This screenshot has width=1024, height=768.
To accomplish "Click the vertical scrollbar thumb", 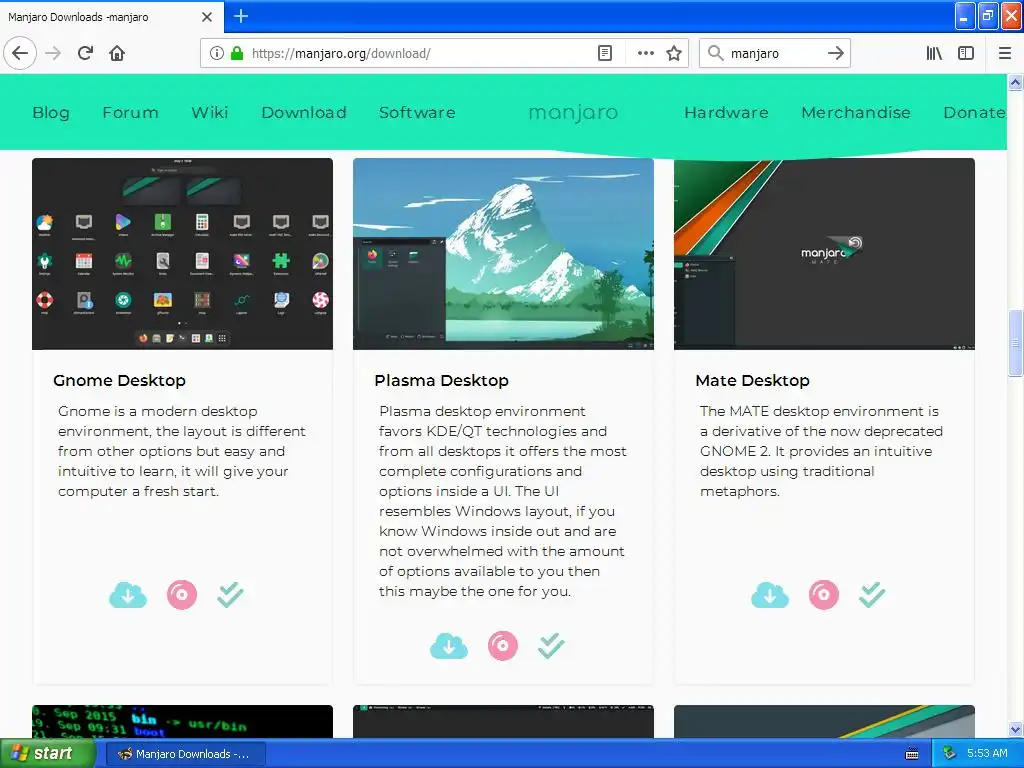I will tap(1015, 343).
